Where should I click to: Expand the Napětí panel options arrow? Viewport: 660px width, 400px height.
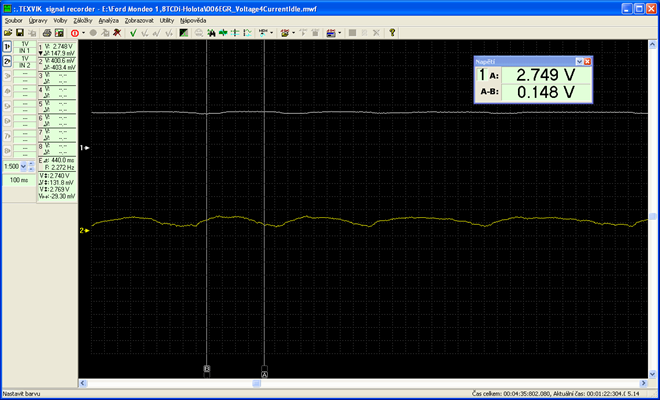pyautogui.click(x=578, y=62)
